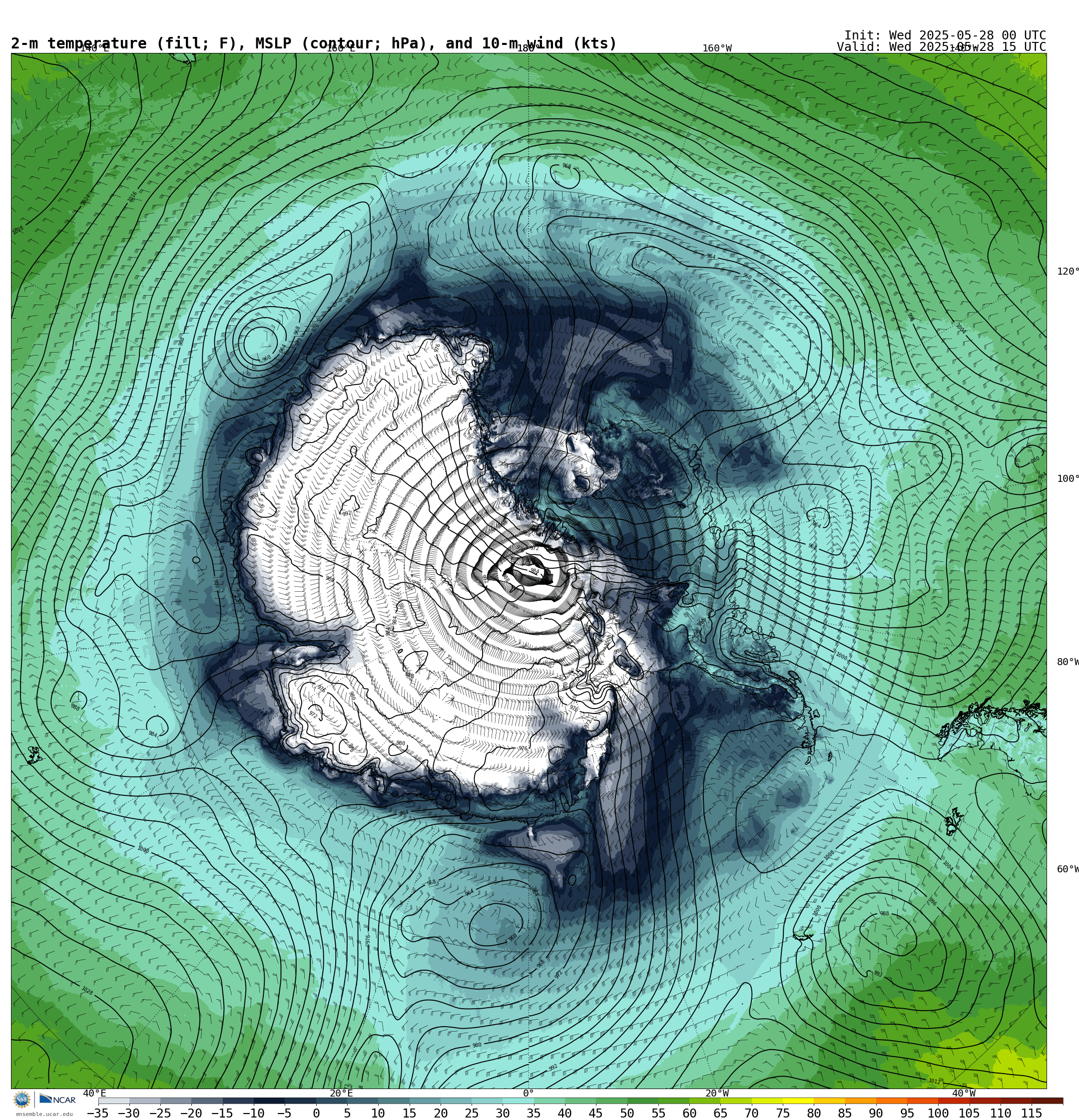The width and height of the screenshot is (1079, 1120).
Task: Click the 160°E longitude label
Action: 341,48
